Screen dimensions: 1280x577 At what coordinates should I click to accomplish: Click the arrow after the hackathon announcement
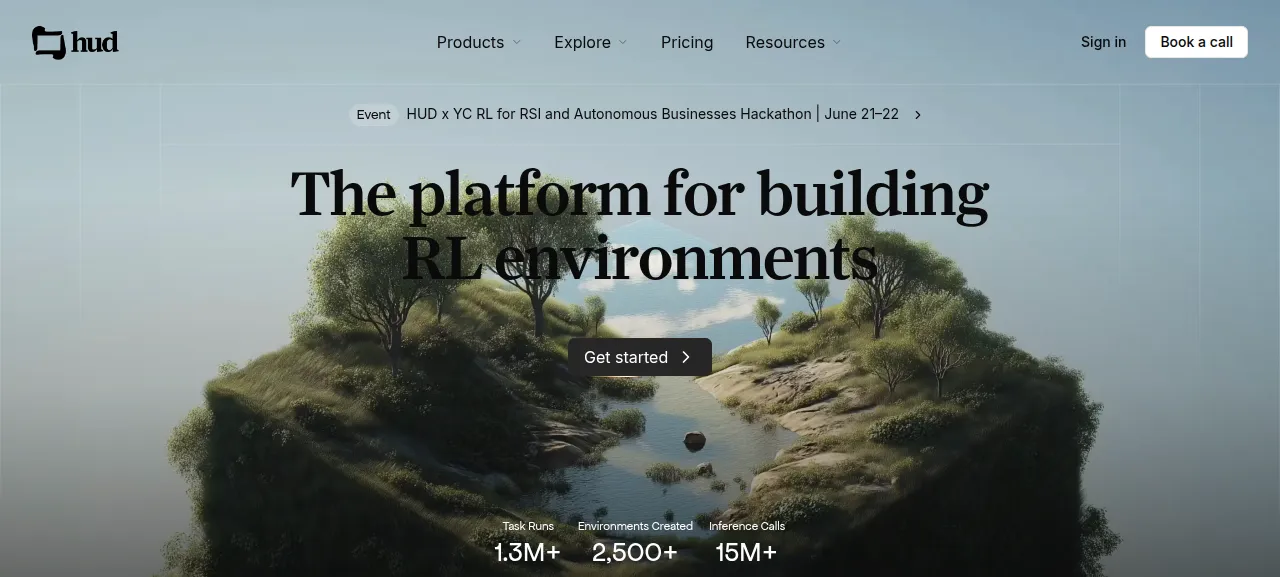(x=917, y=115)
